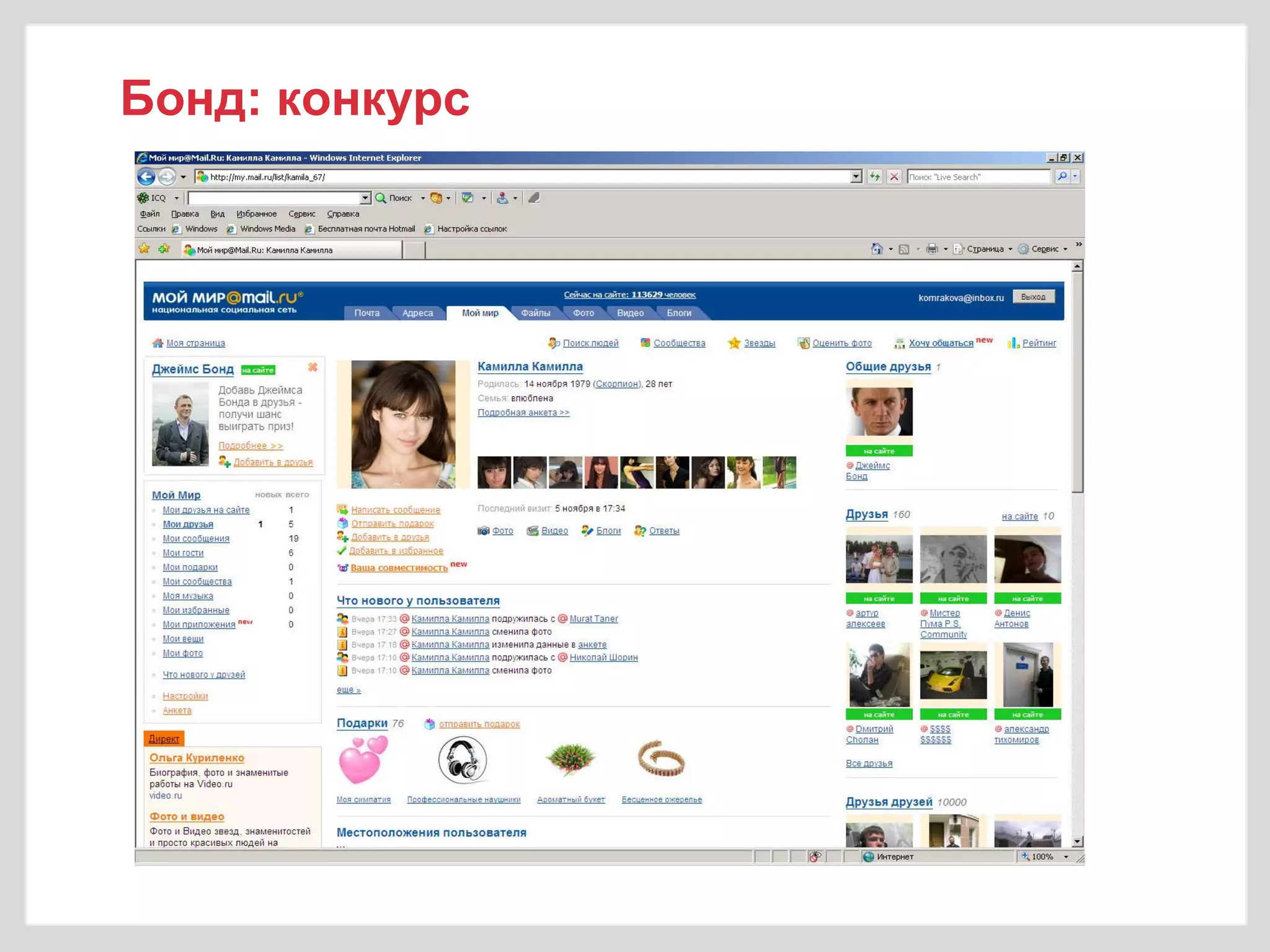Viewport: 1270px width, 952px height.
Task: Expand the ICQ toolbar search box dropdown
Action: pyautogui.click(x=365, y=198)
